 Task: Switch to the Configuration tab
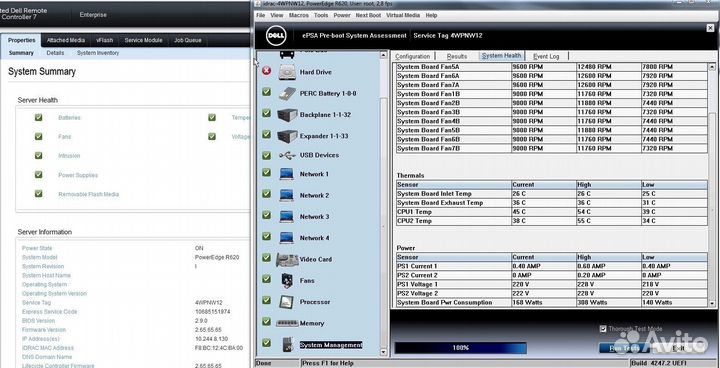click(x=412, y=56)
